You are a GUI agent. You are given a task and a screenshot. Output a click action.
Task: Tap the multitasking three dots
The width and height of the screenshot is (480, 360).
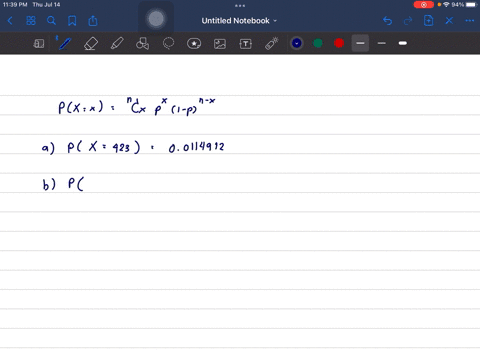tap(240, 6)
